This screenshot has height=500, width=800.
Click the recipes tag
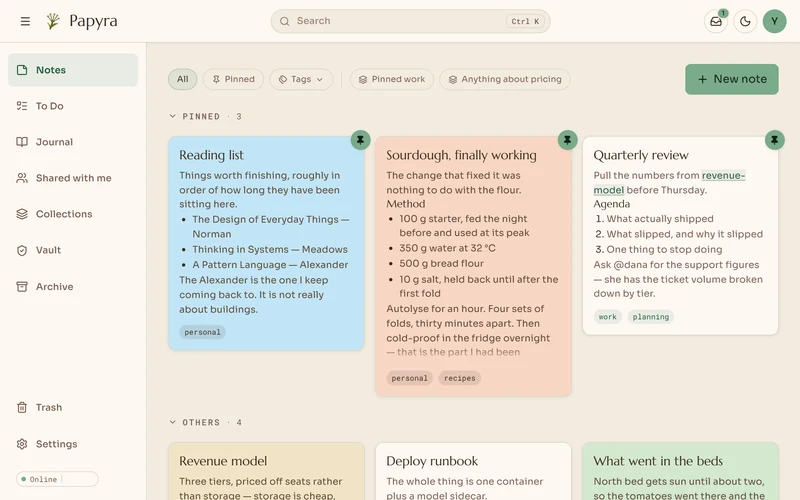click(x=460, y=378)
